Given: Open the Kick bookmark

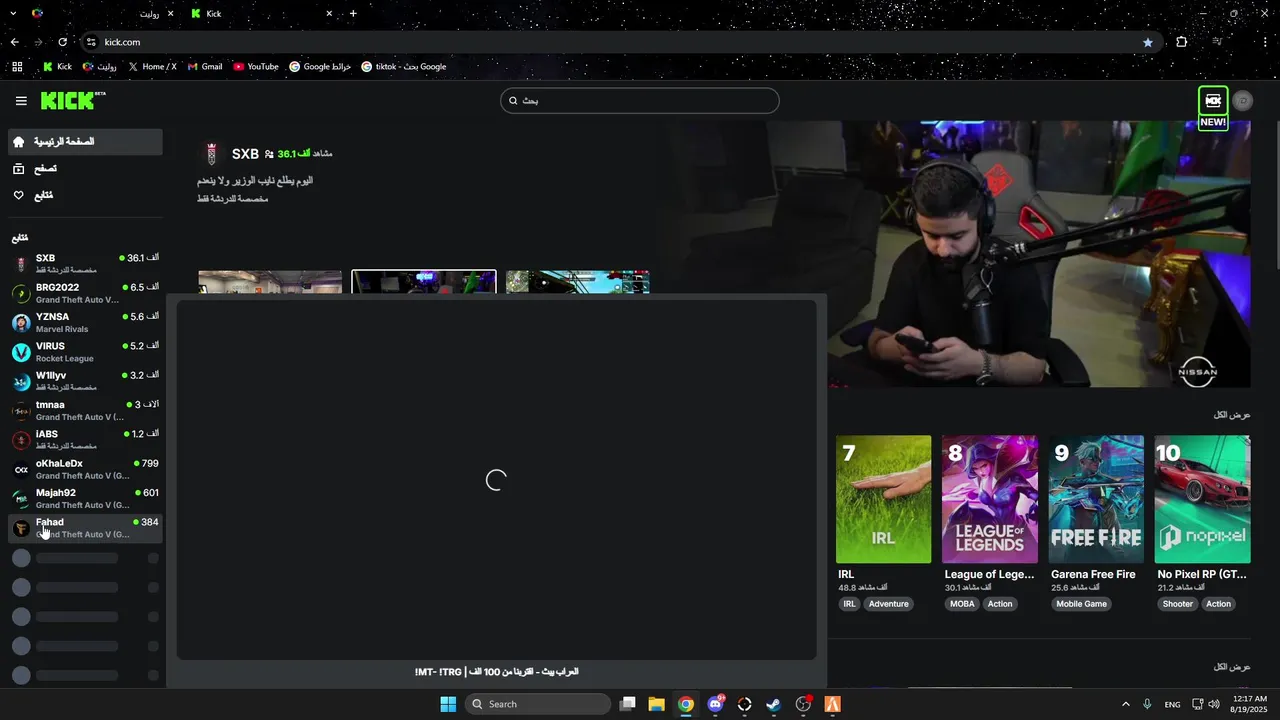Looking at the screenshot, I should point(57,67).
